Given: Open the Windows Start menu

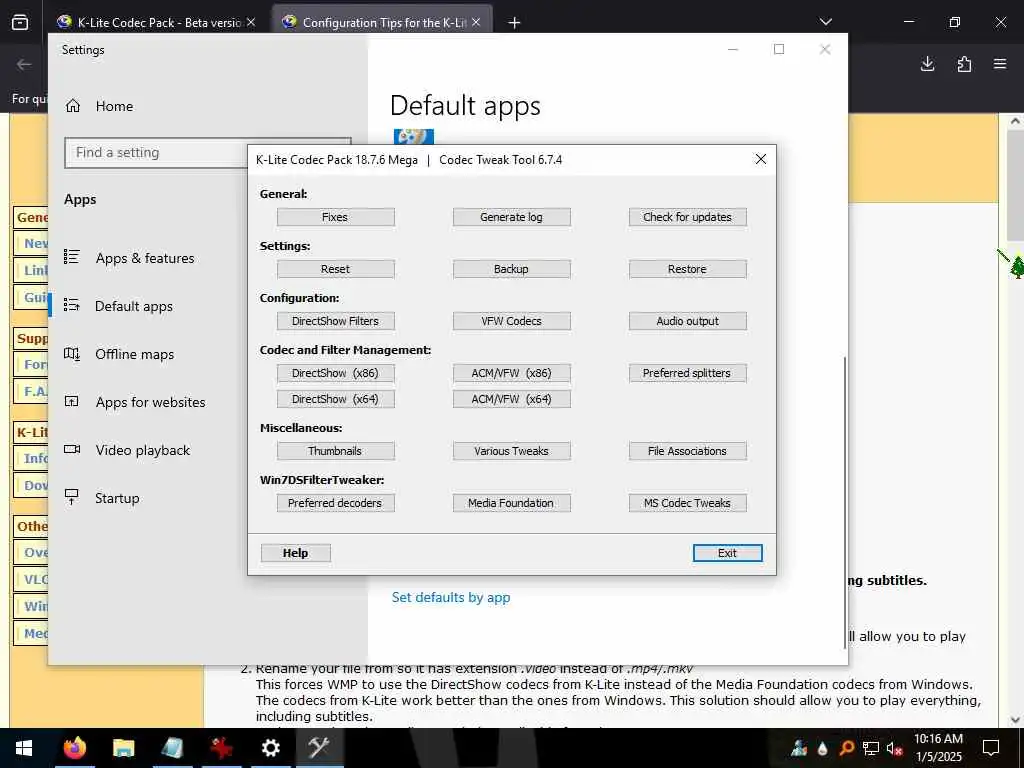Looking at the screenshot, I should tap(24, 748).
